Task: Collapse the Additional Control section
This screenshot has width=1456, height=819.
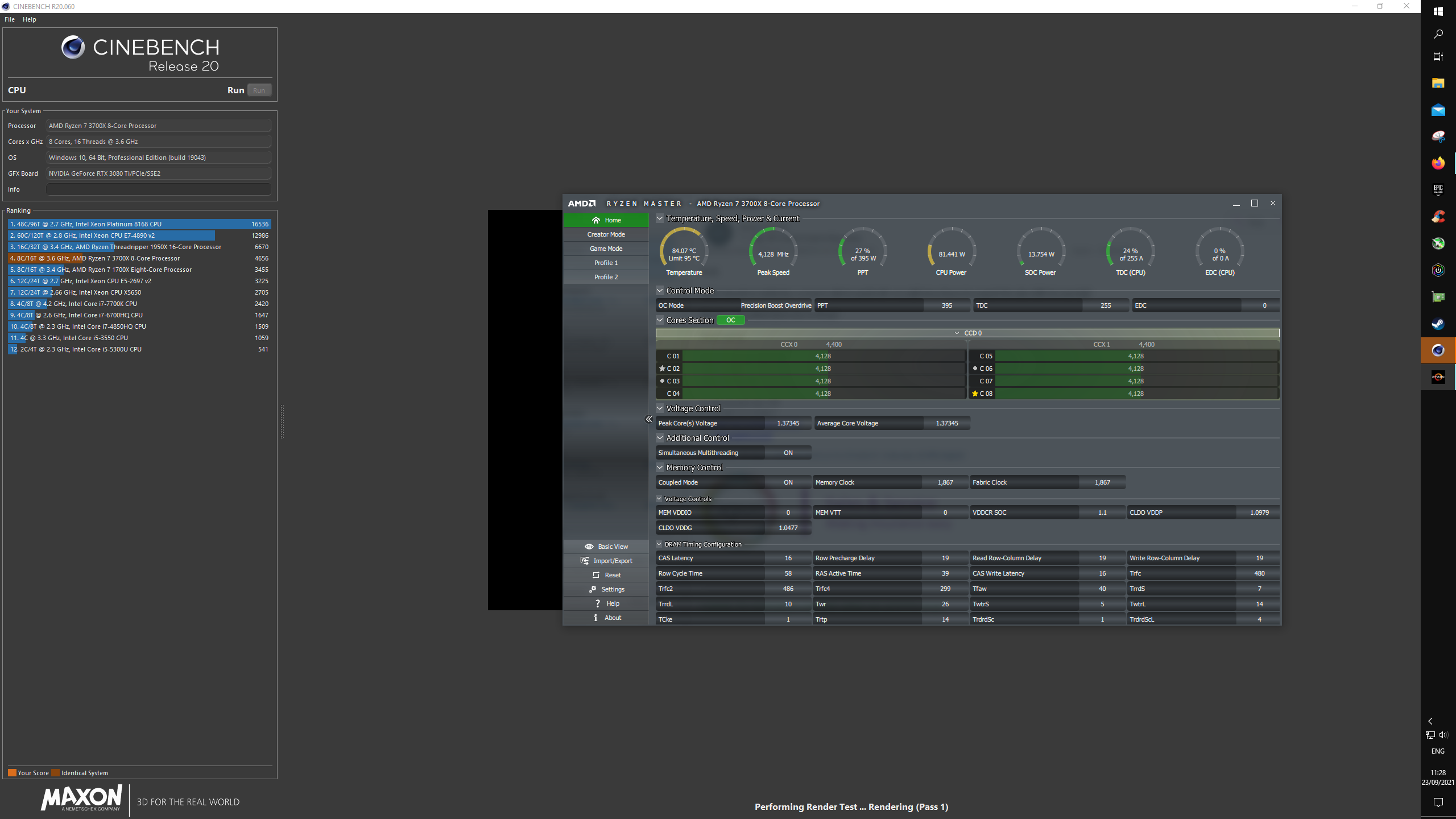Action: tap(660, 438)
